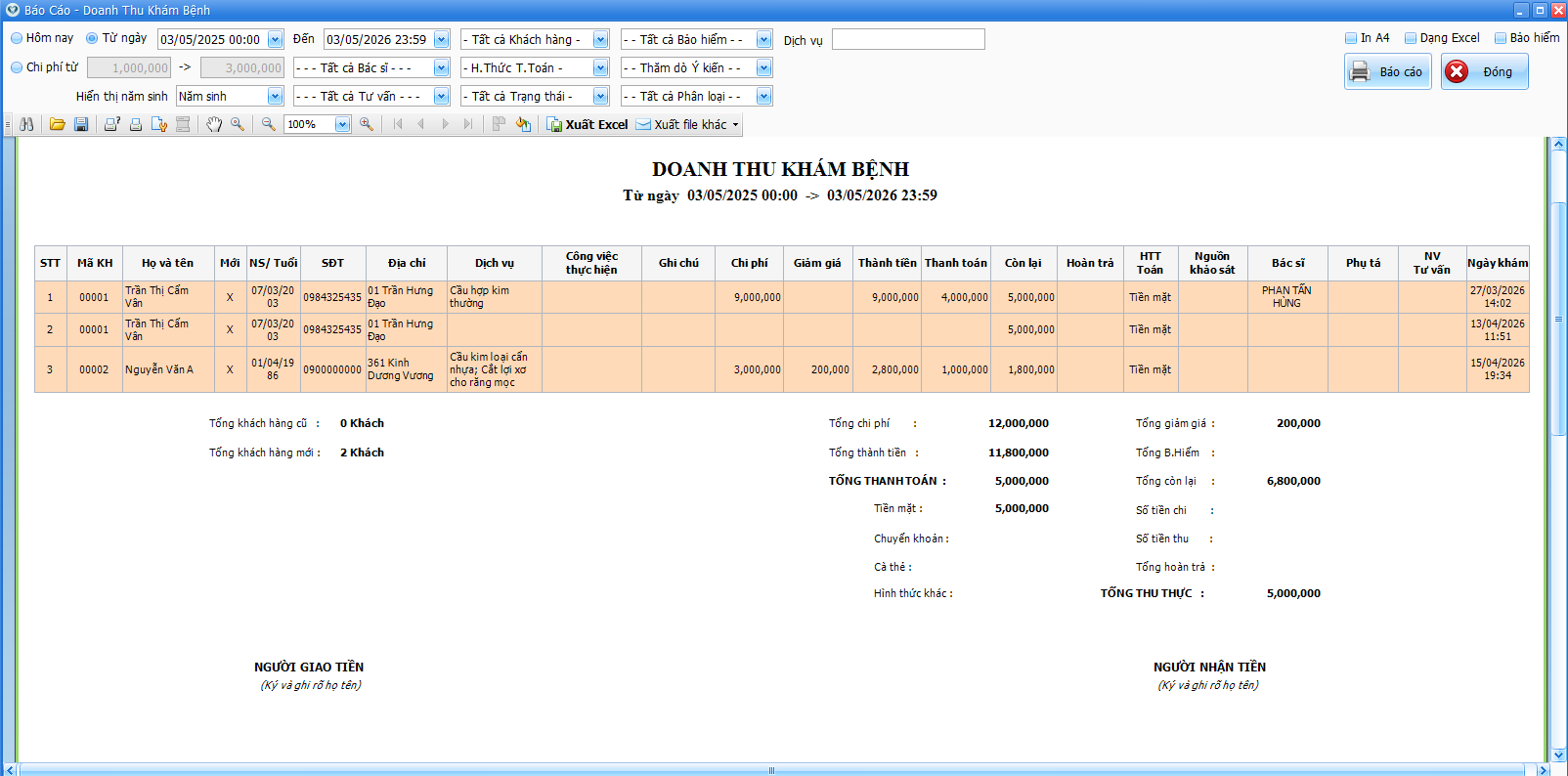Save the report using floppy disk icon
This screenshot has width=1568, height=776.
81,124
